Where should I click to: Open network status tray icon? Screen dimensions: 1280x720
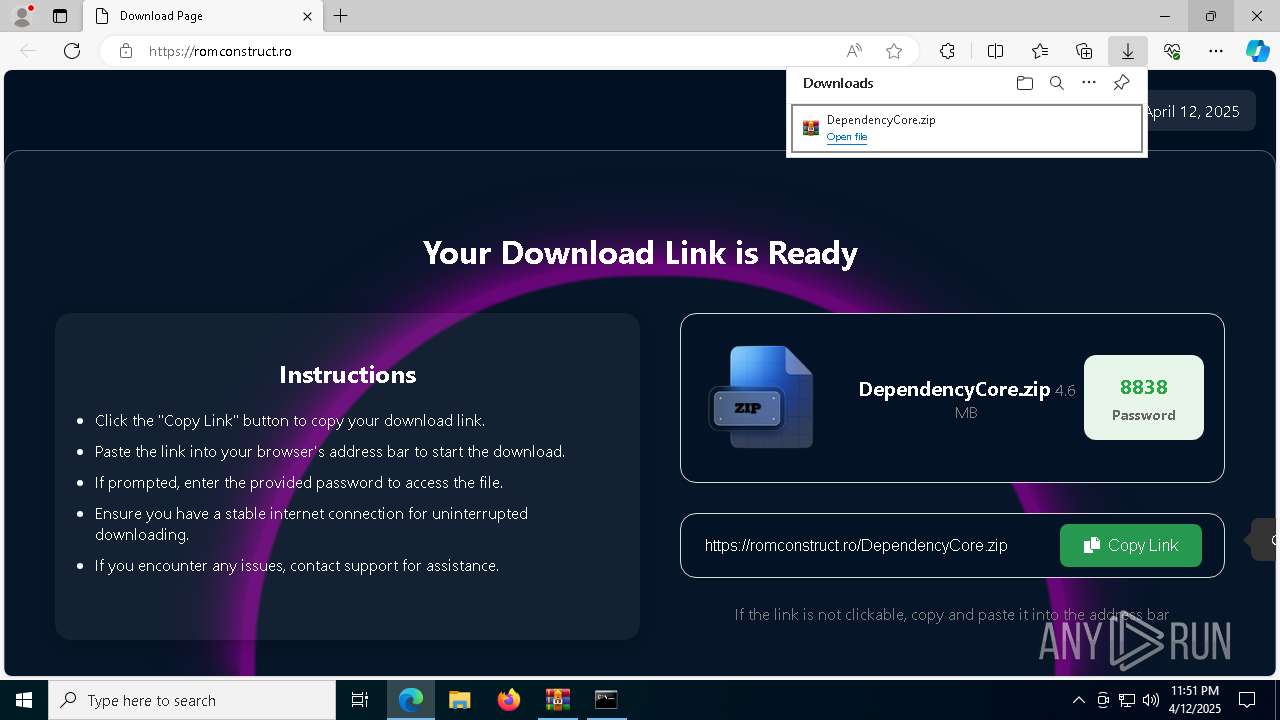(x=1127, y=700)
